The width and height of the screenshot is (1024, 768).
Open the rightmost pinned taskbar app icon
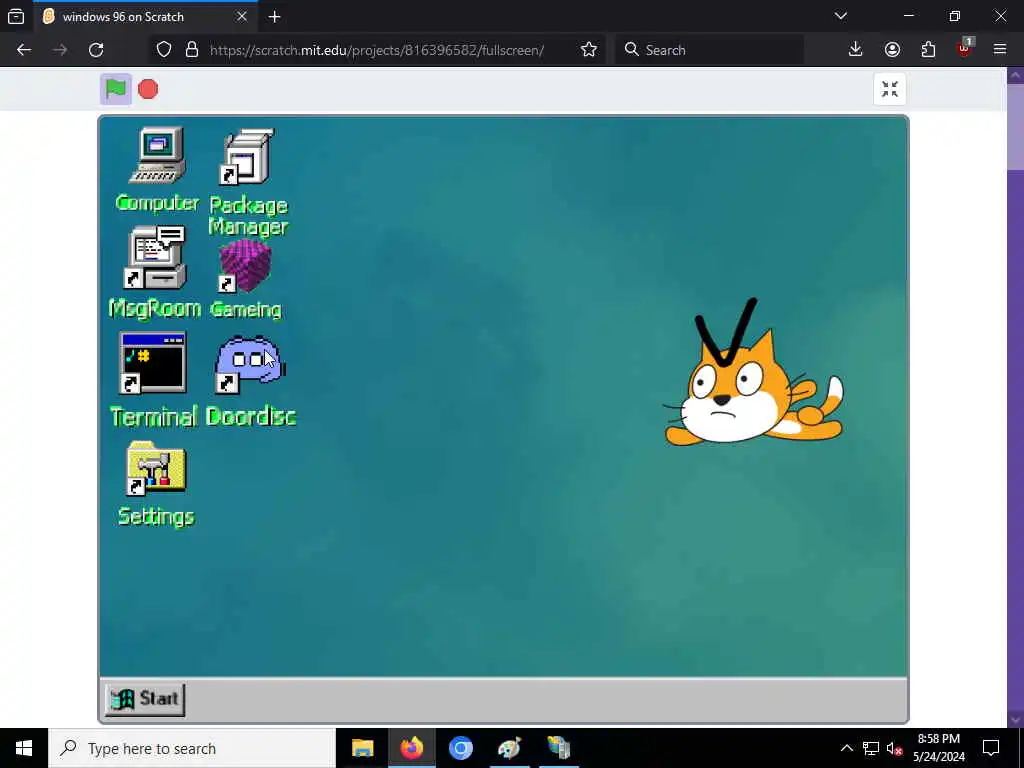tap(558, 748)
